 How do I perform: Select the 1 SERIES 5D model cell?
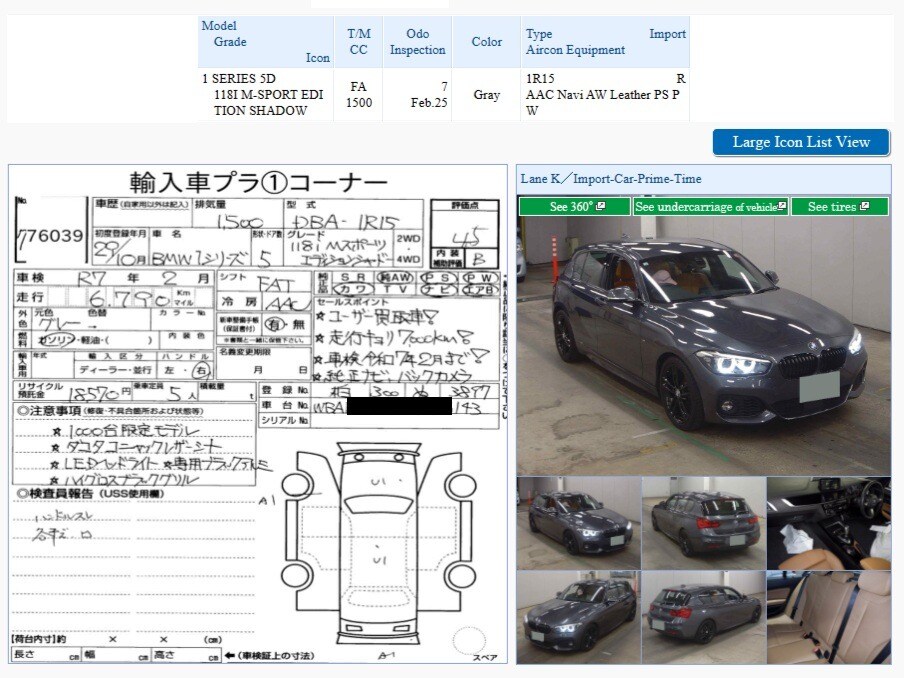(238, 78)
